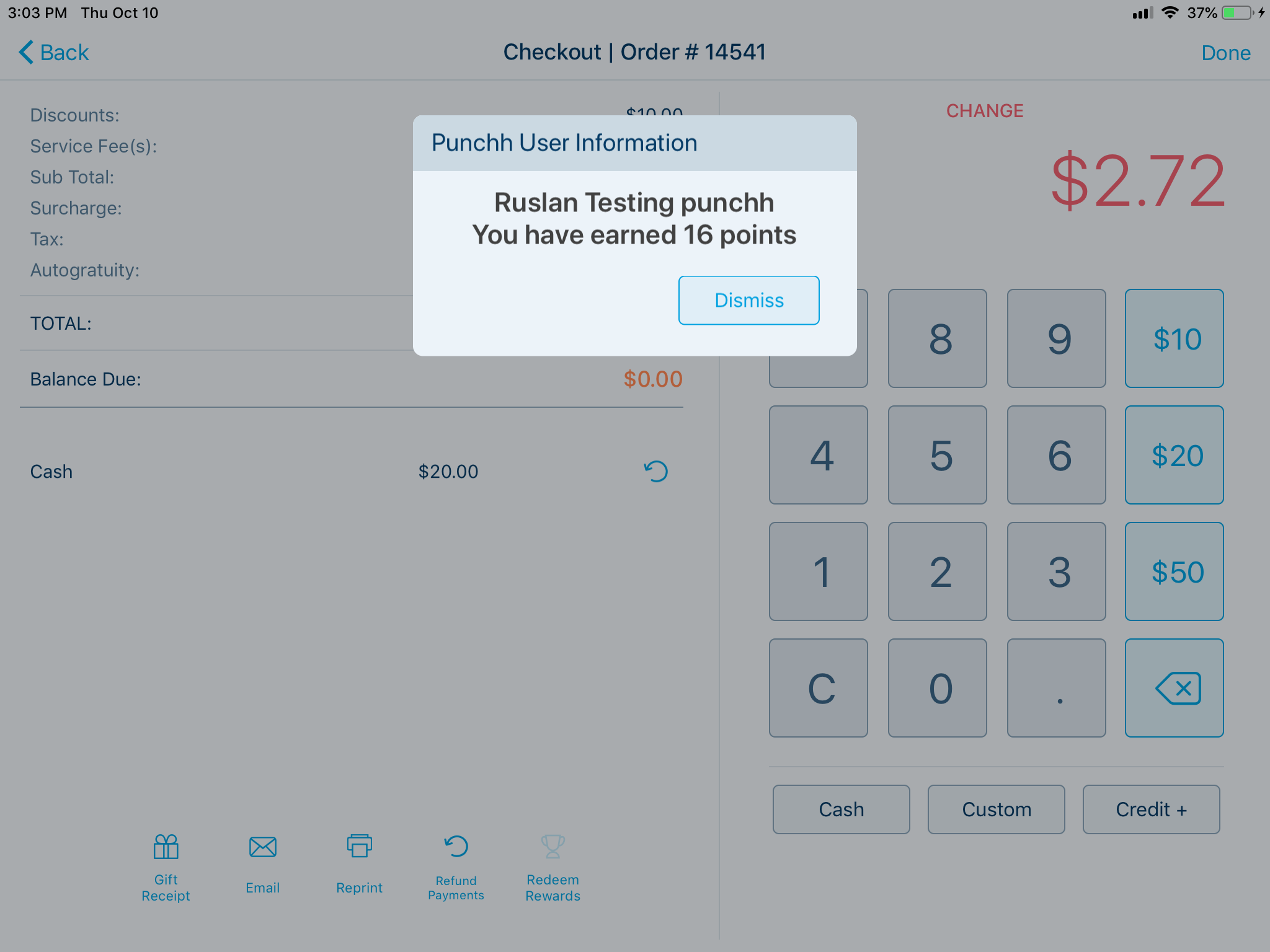
Task: Open the Email receipt option
Action: 262,847
